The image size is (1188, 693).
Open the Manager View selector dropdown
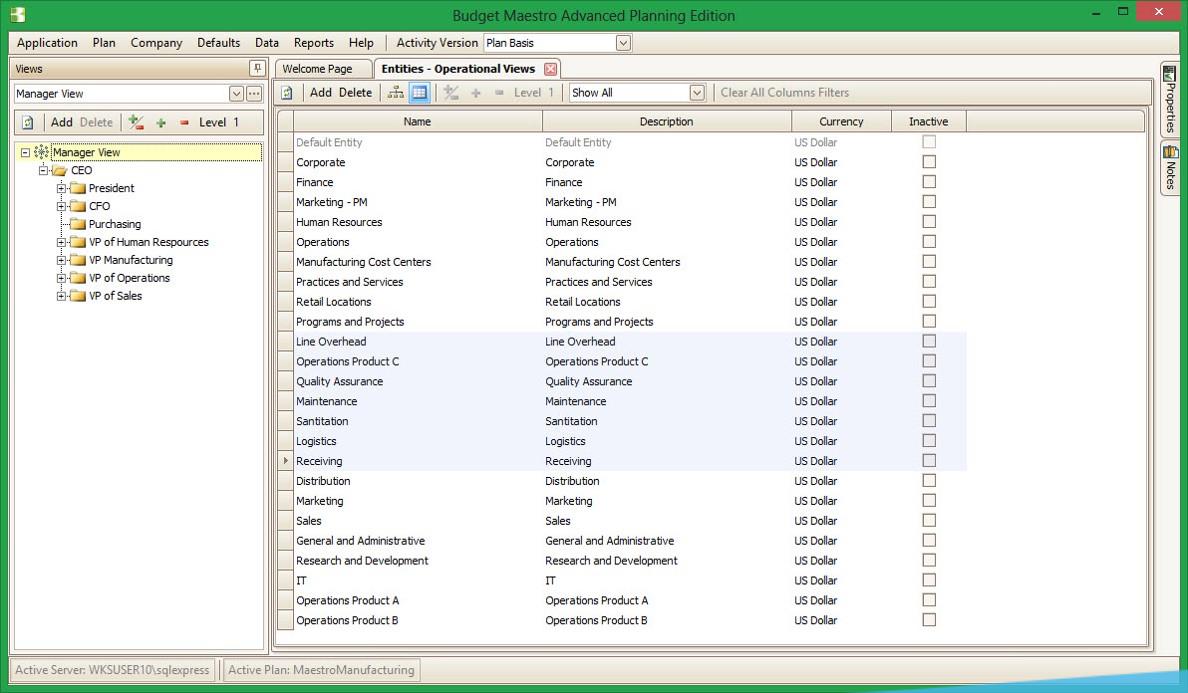(236, 94)
